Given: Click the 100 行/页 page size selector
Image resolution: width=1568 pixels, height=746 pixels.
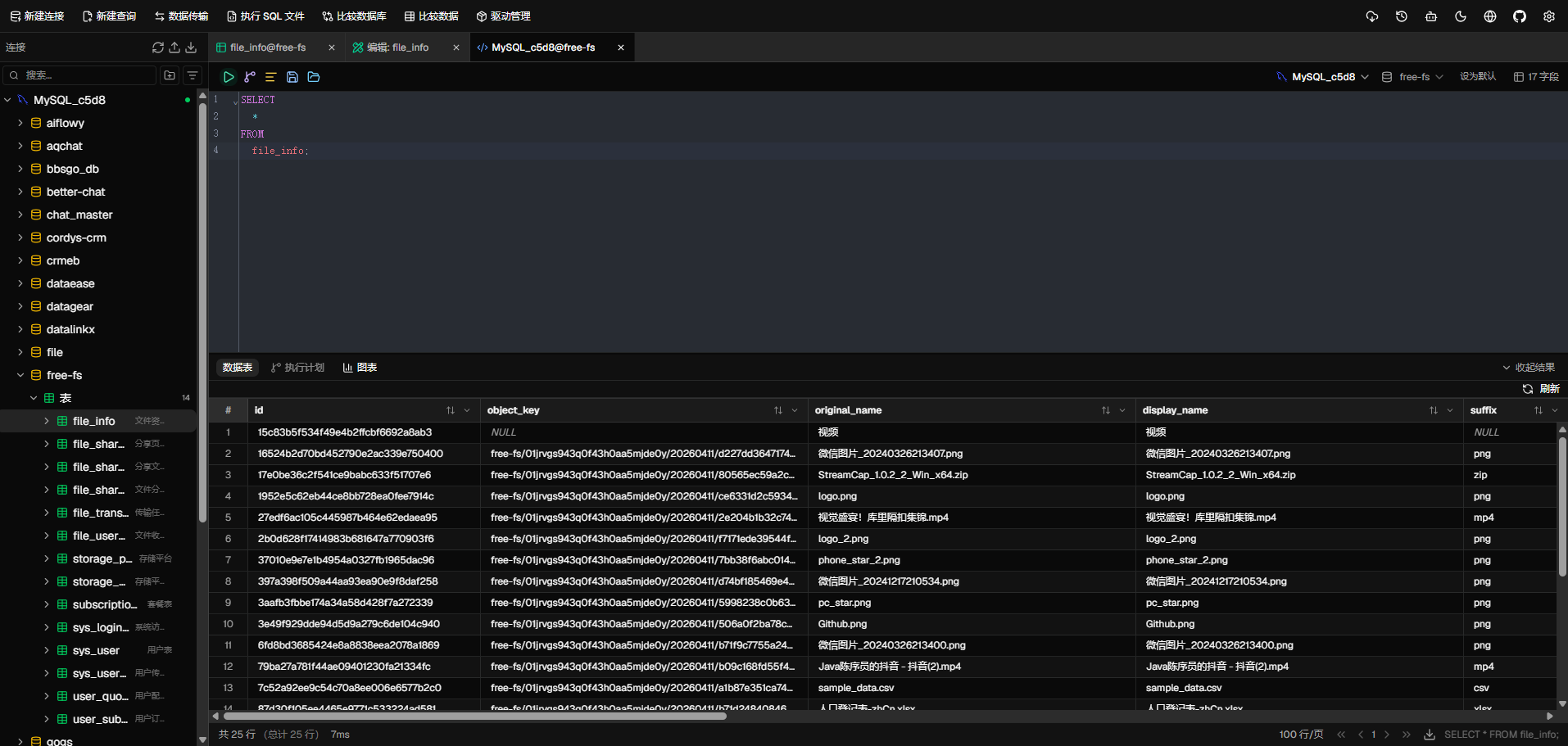Looking at the screenshot, I should coord(1301,735).
